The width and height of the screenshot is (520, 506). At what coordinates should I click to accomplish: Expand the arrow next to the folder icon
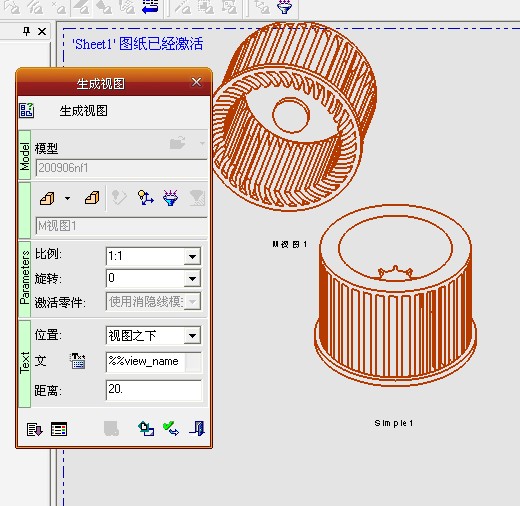pyautogui.click(x=202, y=144)
